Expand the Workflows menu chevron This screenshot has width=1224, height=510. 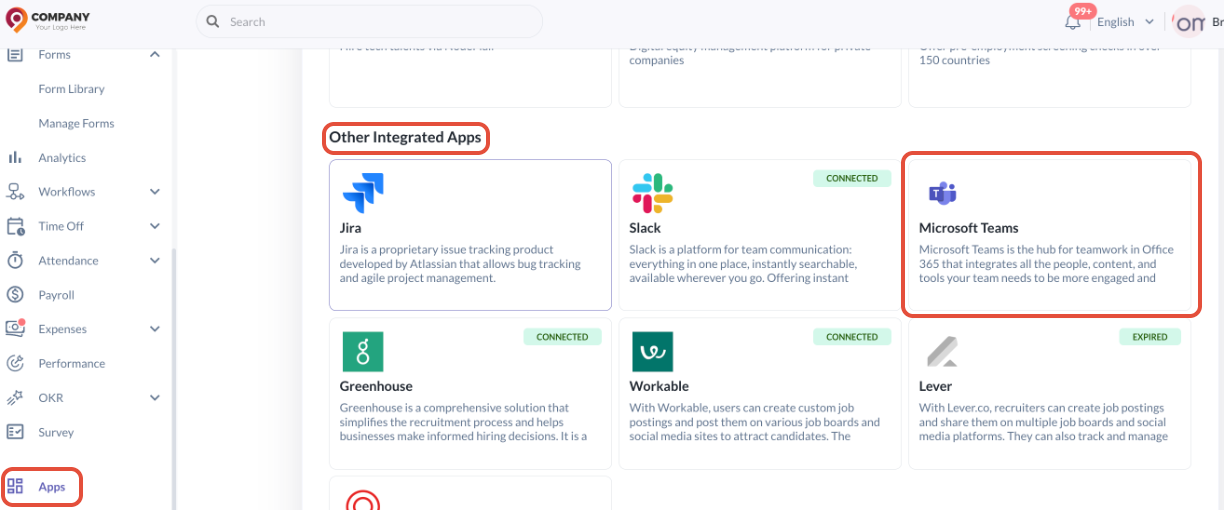(x=154, y=191)
